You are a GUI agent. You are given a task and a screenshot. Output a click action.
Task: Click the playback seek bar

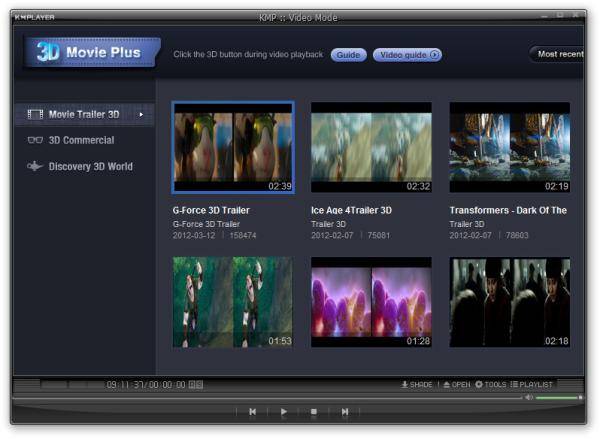click(x=267, y=398)
